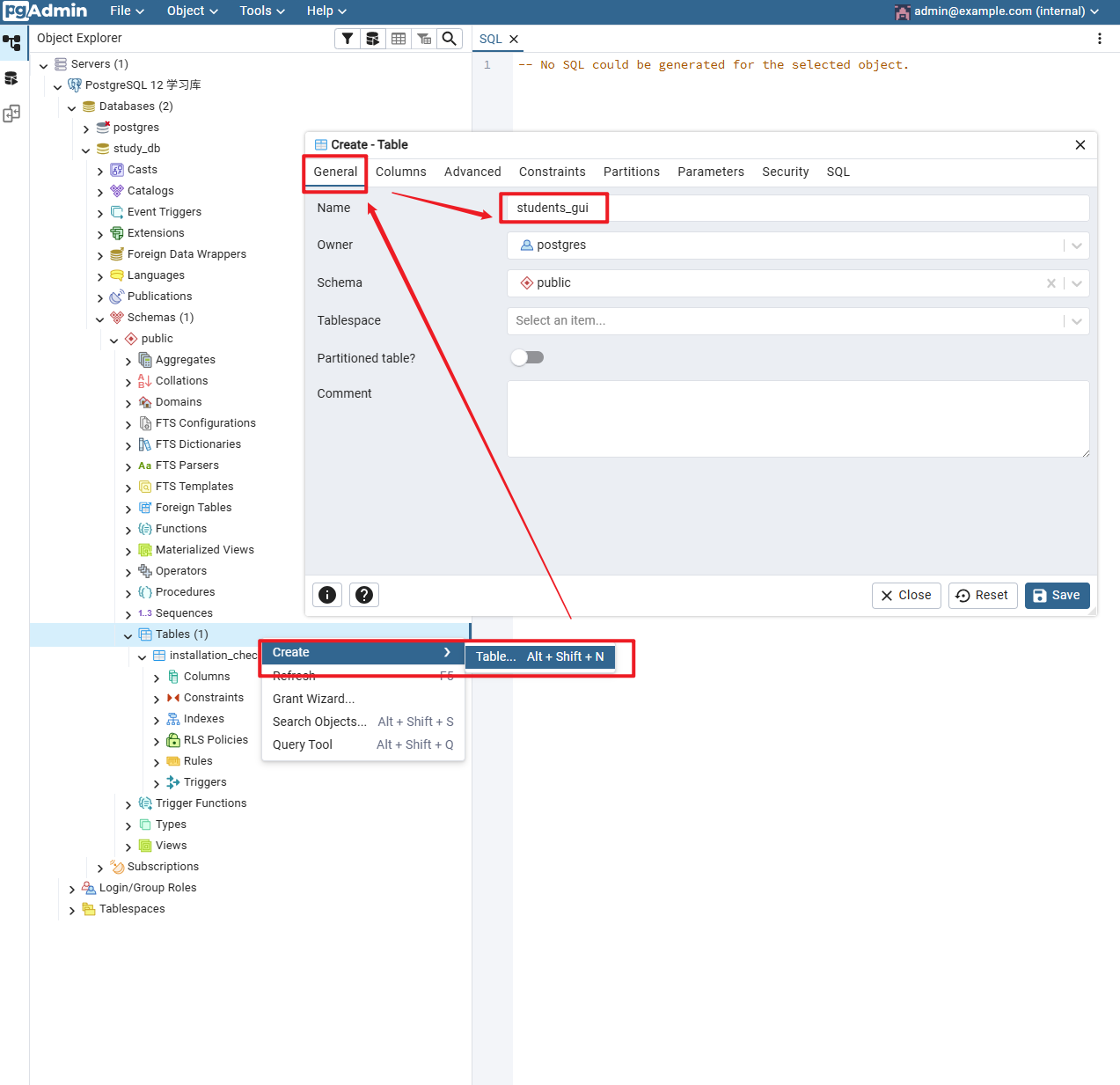Open the Tools menu
The width and height of the screenshot is (1120, 1085).
pos(262,11)
